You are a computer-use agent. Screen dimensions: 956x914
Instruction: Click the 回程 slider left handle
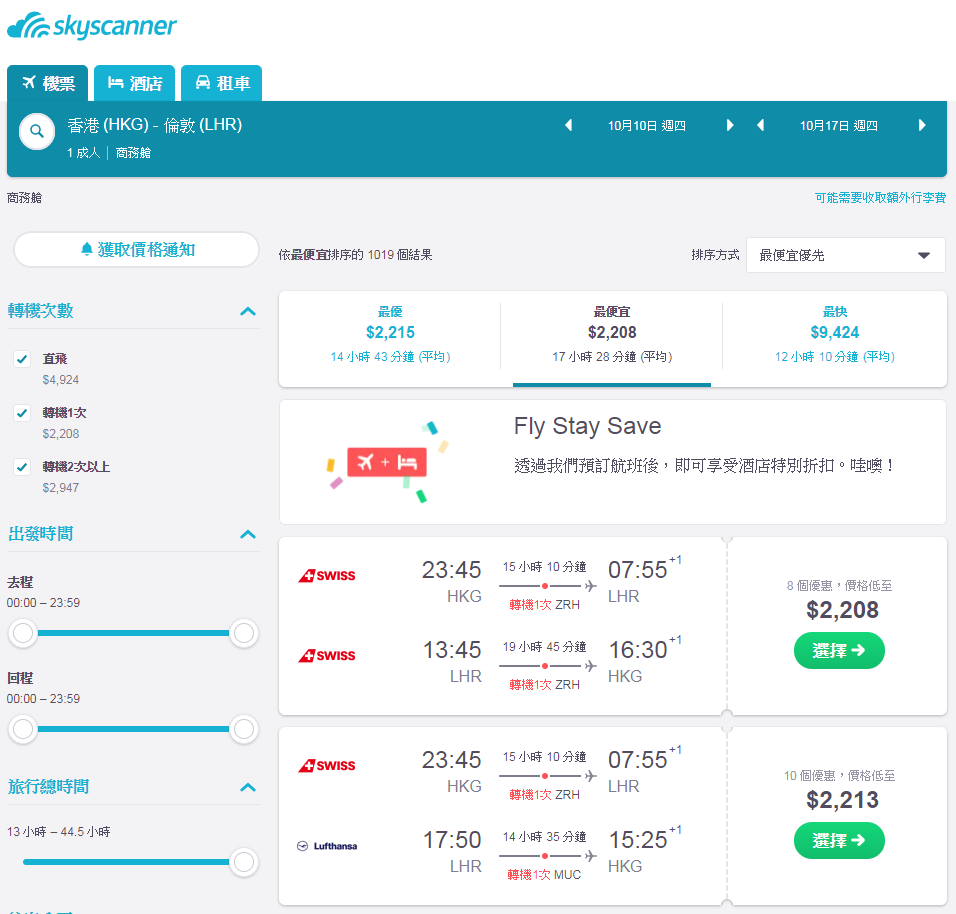23,729
